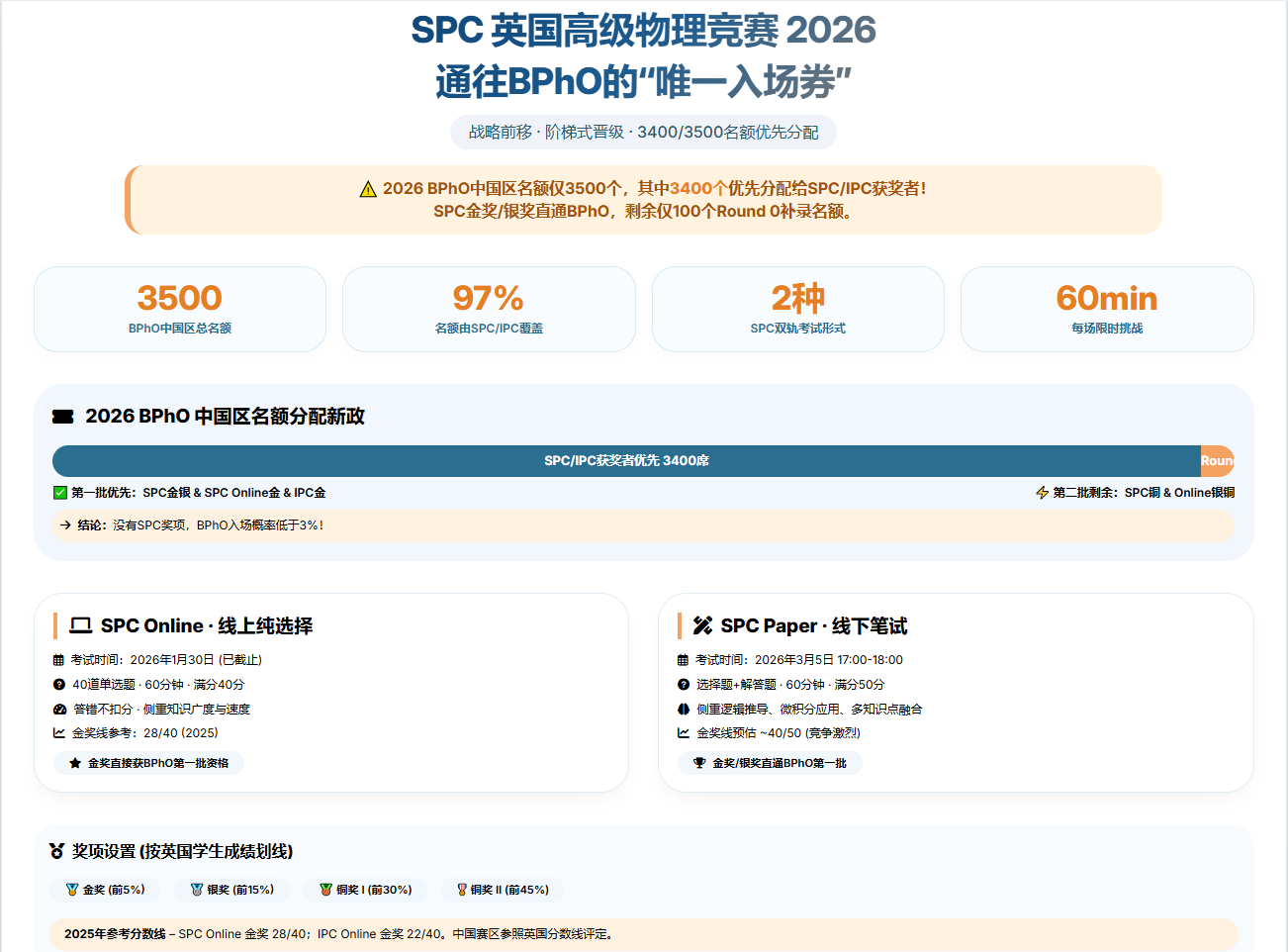The height and width of the screenshot is (952, 1288).
Task: Click the 战略前移 subtitle pill under the heading
Action: (x=643, y=133)
